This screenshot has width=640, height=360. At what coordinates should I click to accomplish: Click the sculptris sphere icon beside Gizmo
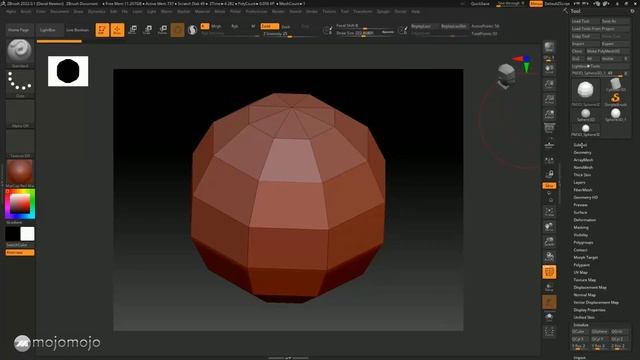[192, 30]
